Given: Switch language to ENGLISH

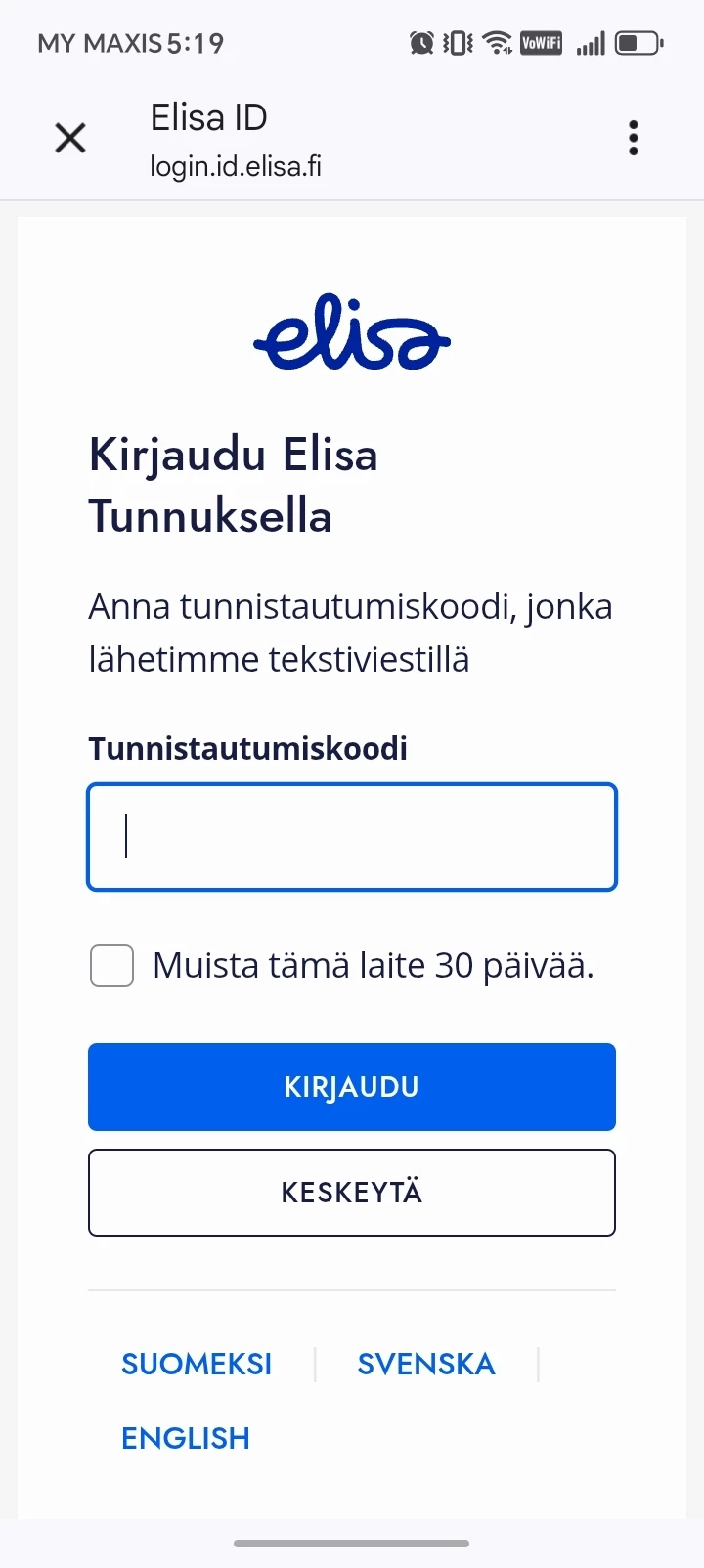Looking at the screenshot, I should (186, 1438).
